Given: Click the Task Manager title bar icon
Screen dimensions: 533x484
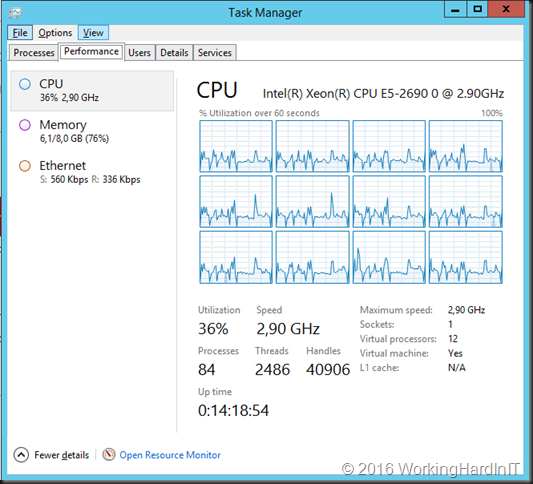Looking at the screenshot, I should (x=15, y=13).
